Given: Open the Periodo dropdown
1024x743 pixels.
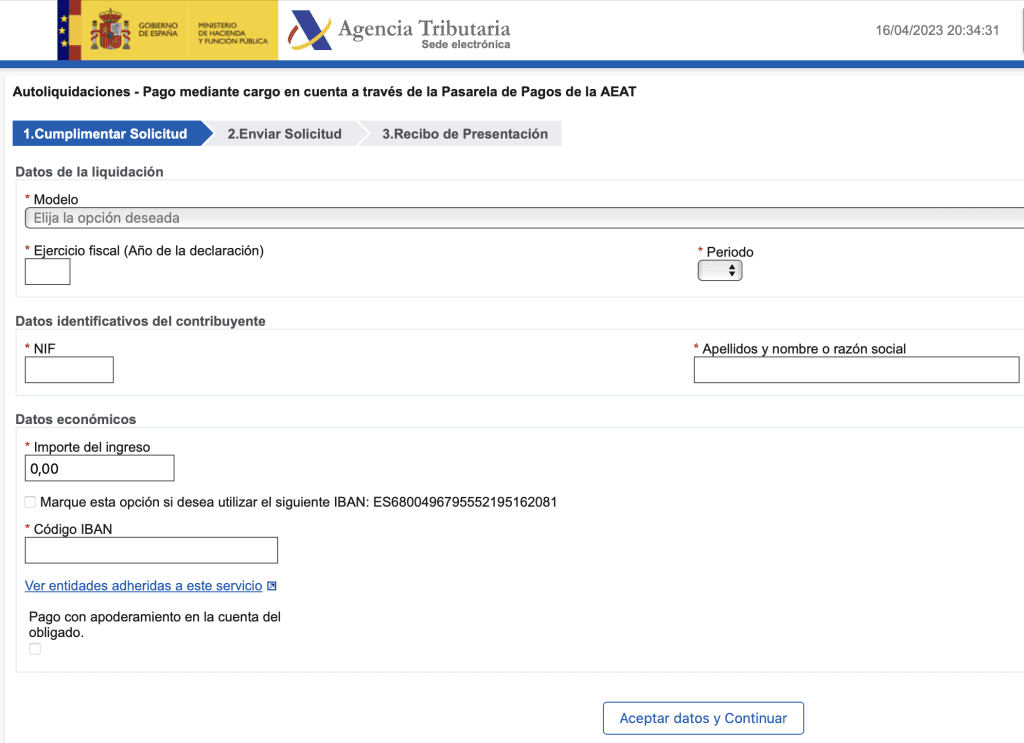Looking at the screenshot, I should 720,270.
